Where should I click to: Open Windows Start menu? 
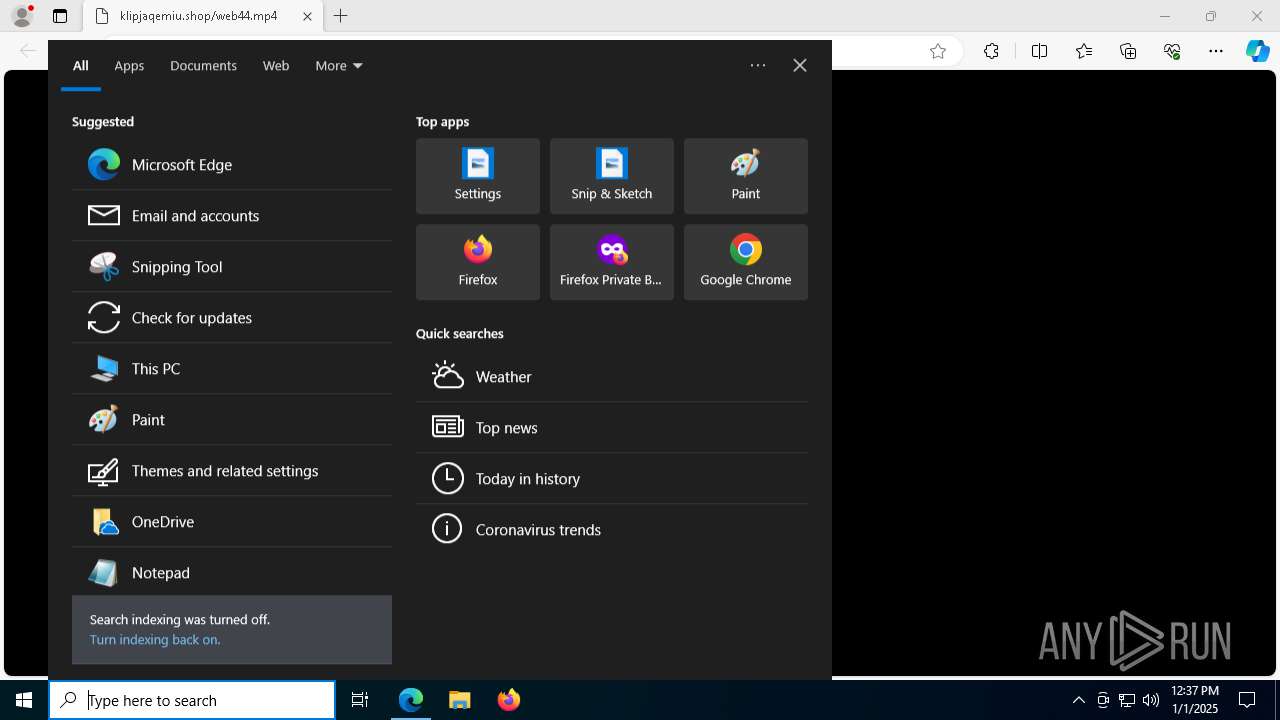click(x=24, y=700)
